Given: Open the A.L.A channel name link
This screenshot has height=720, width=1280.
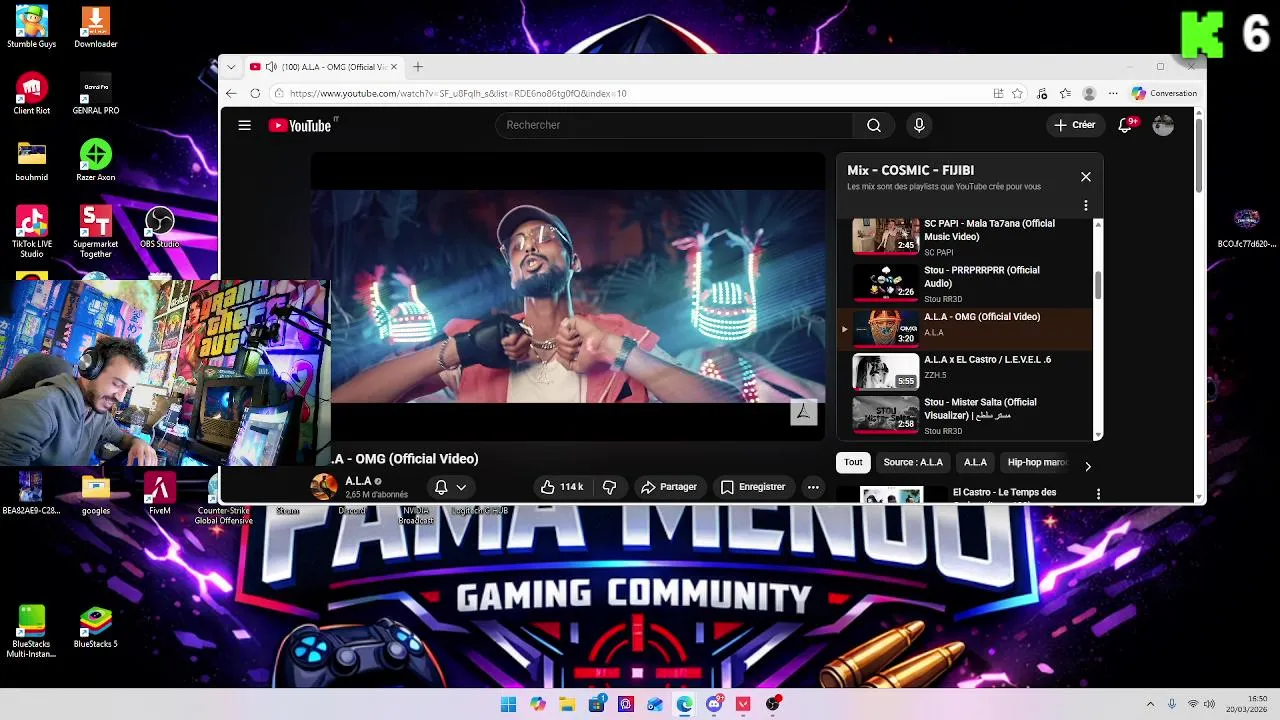Looking at the screenshot, I should (x=358, y=481).
